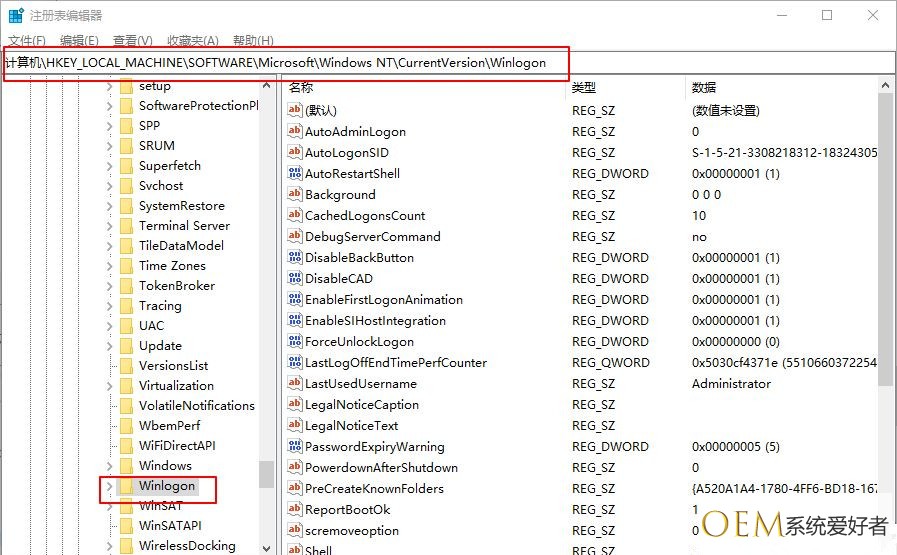Click the AutoRestartShell DWORD value icon

pos(295,173)
